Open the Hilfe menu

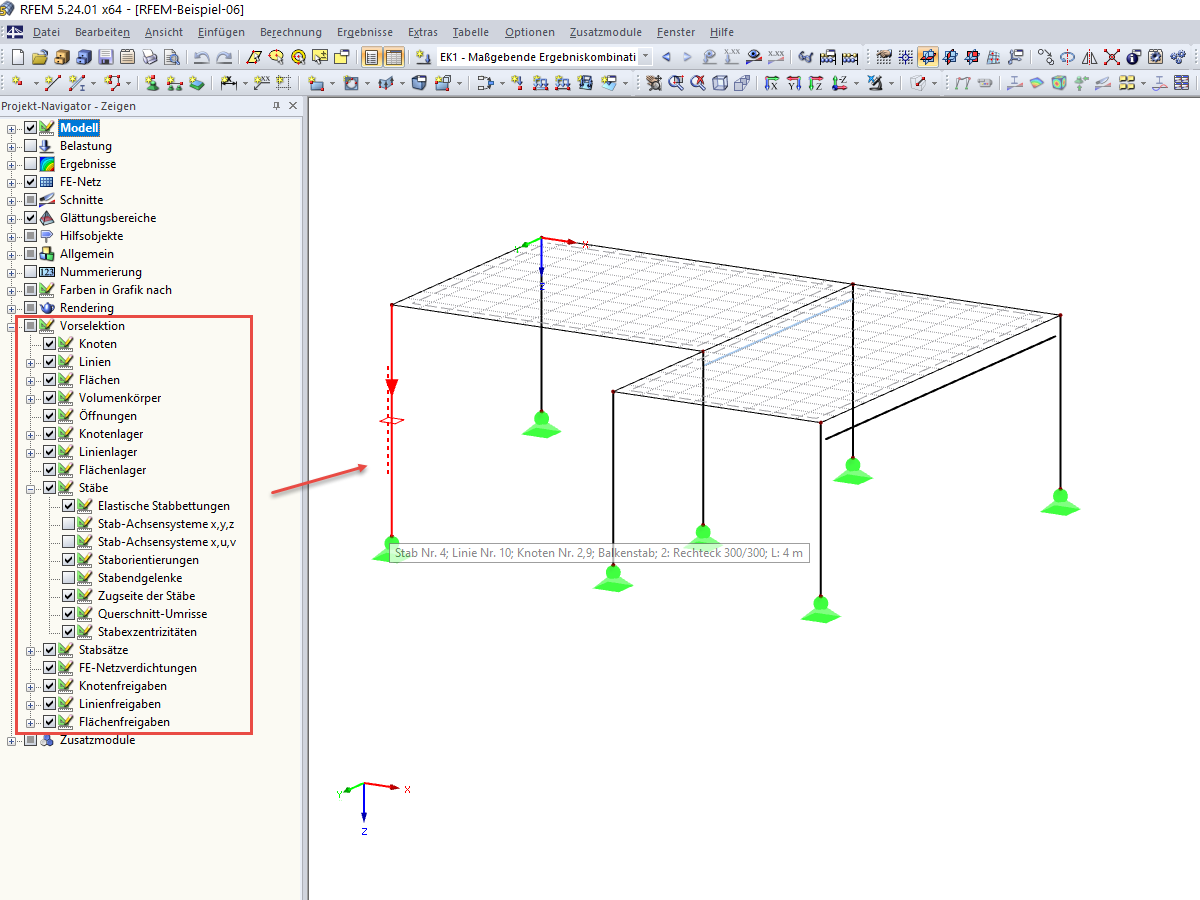tap(721, 32)
